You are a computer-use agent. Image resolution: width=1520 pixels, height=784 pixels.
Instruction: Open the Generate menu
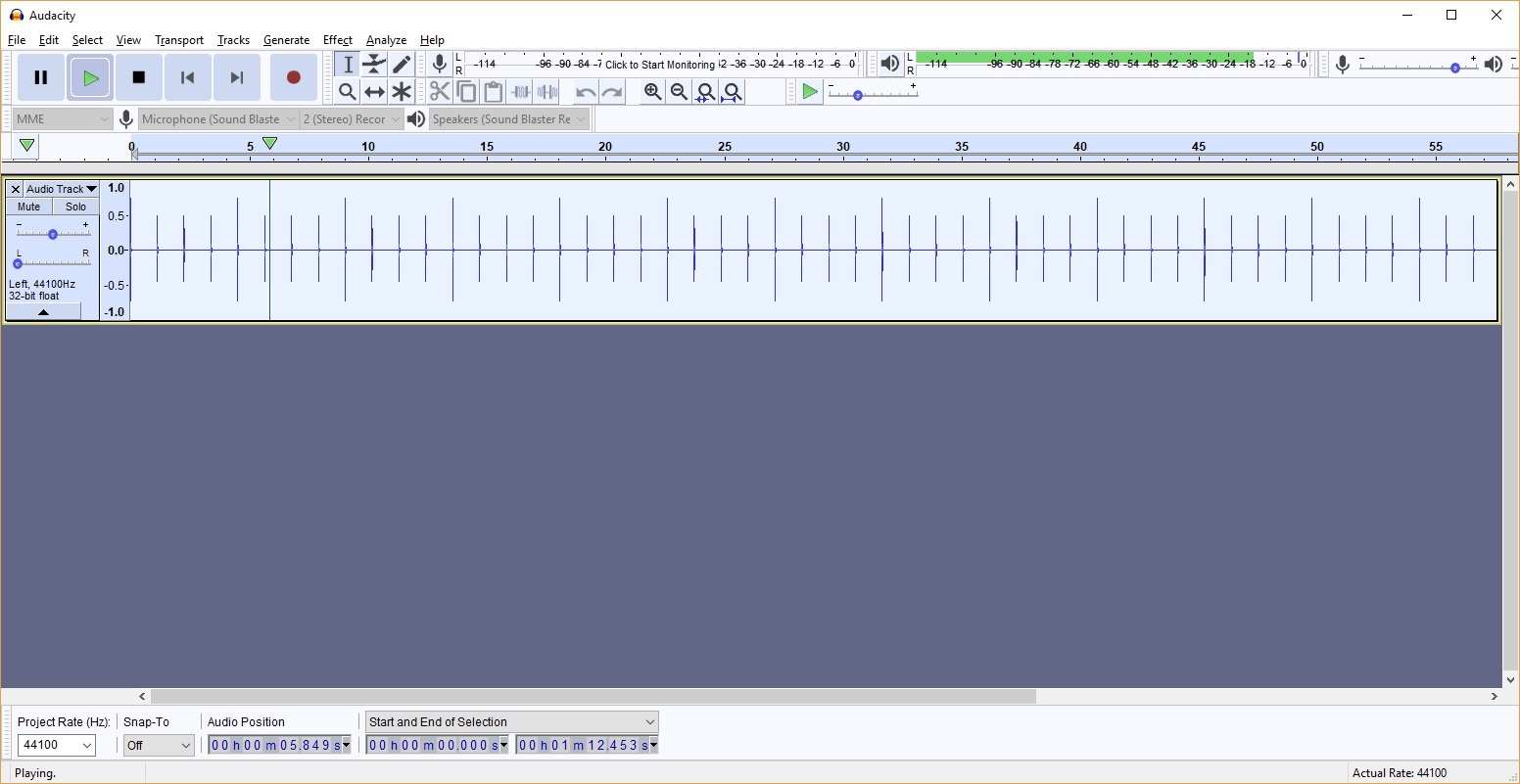[x=286, y=40]
